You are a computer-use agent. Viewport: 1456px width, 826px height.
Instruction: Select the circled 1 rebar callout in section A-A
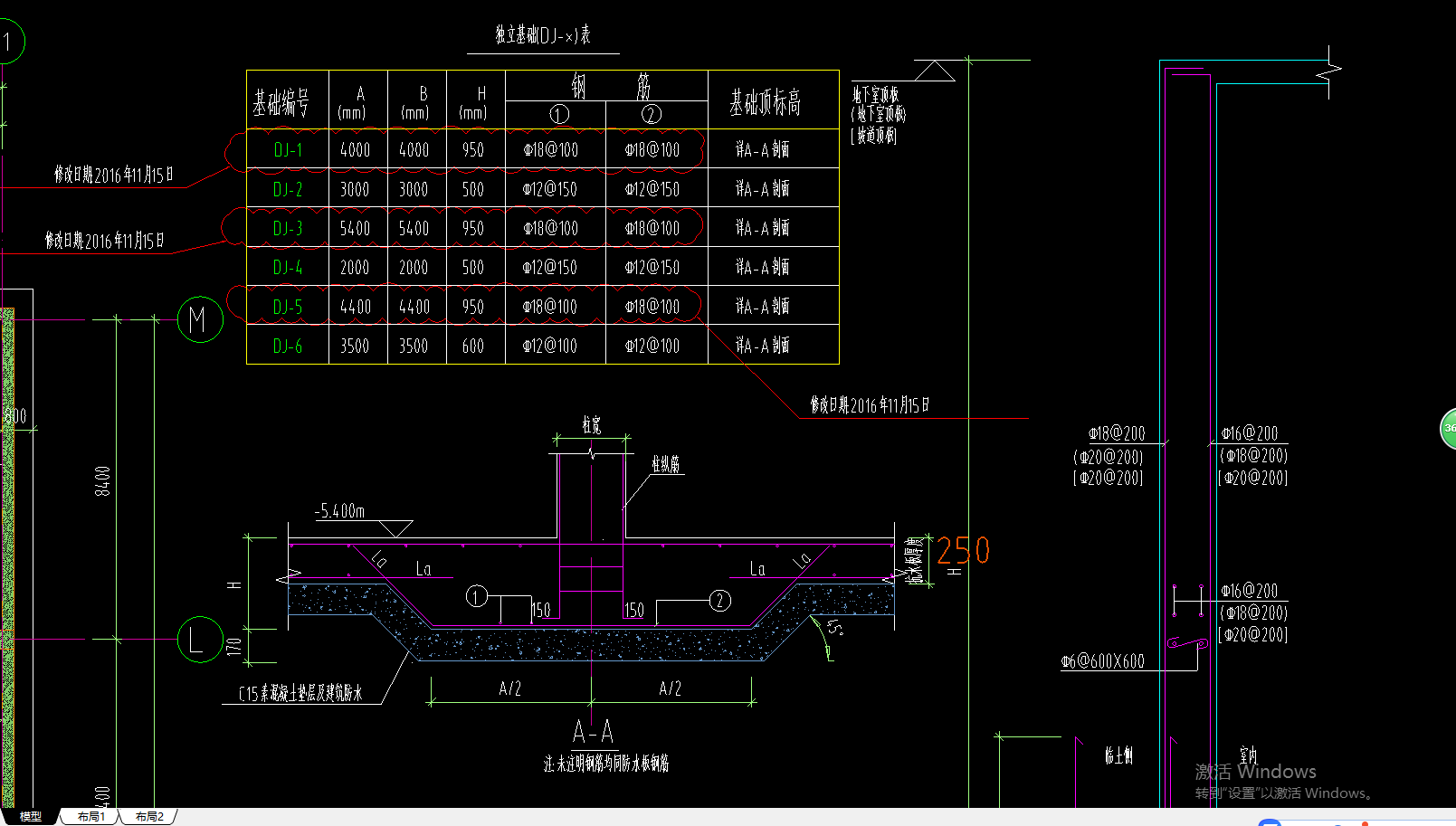point(477,596)
